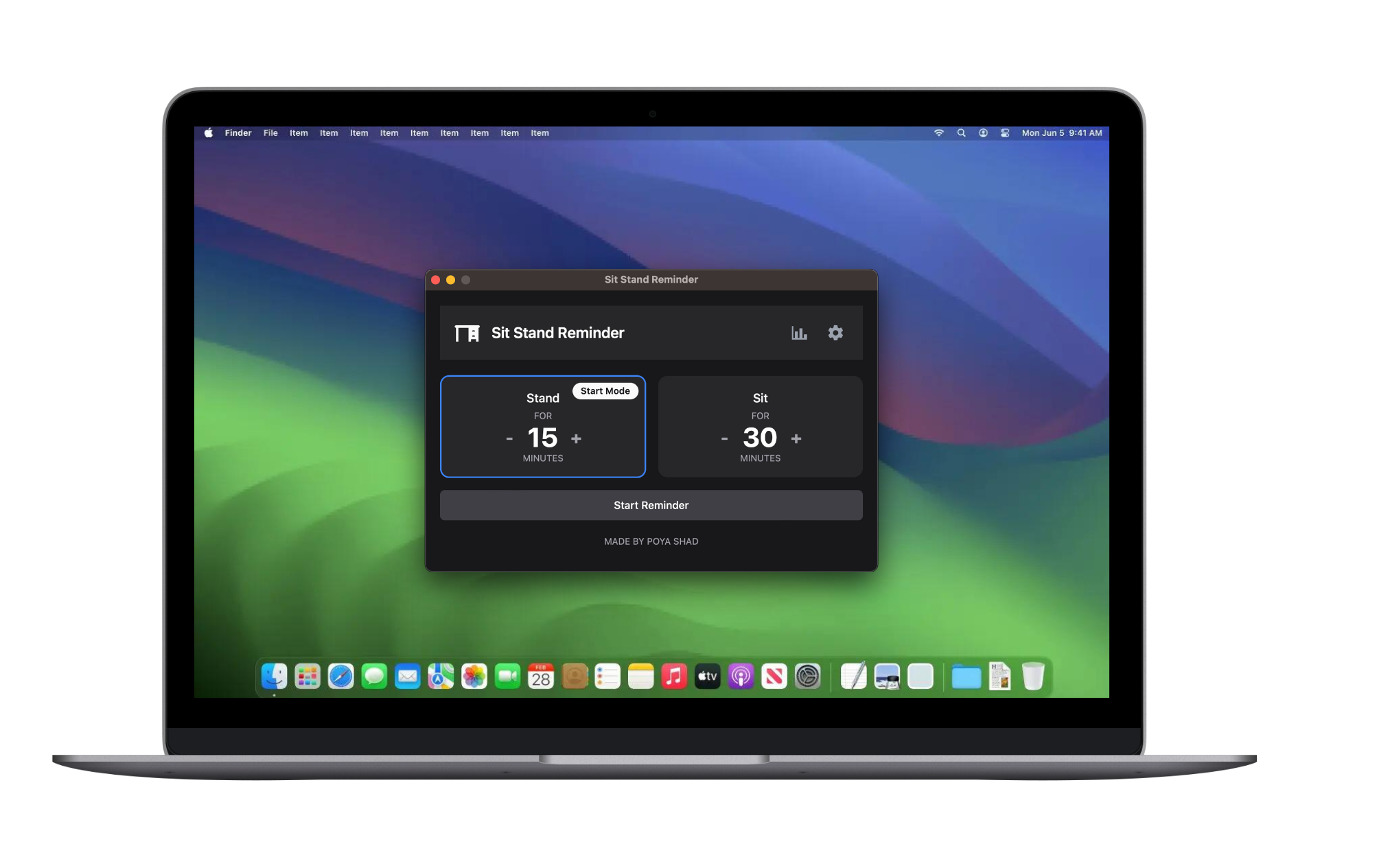
Task: Click the Sit Stand Reminder app icon
Action: 467,332
